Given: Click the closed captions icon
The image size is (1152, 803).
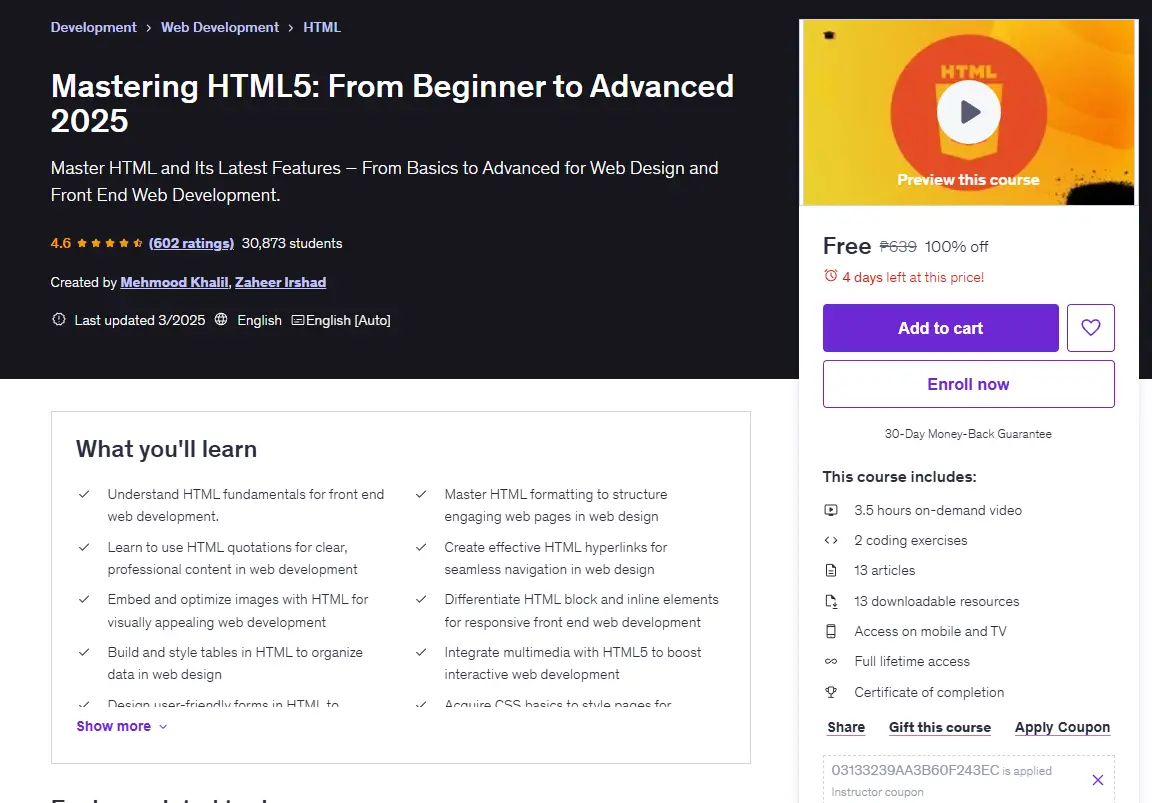Looking at the screenshot, I should [298, 320].
